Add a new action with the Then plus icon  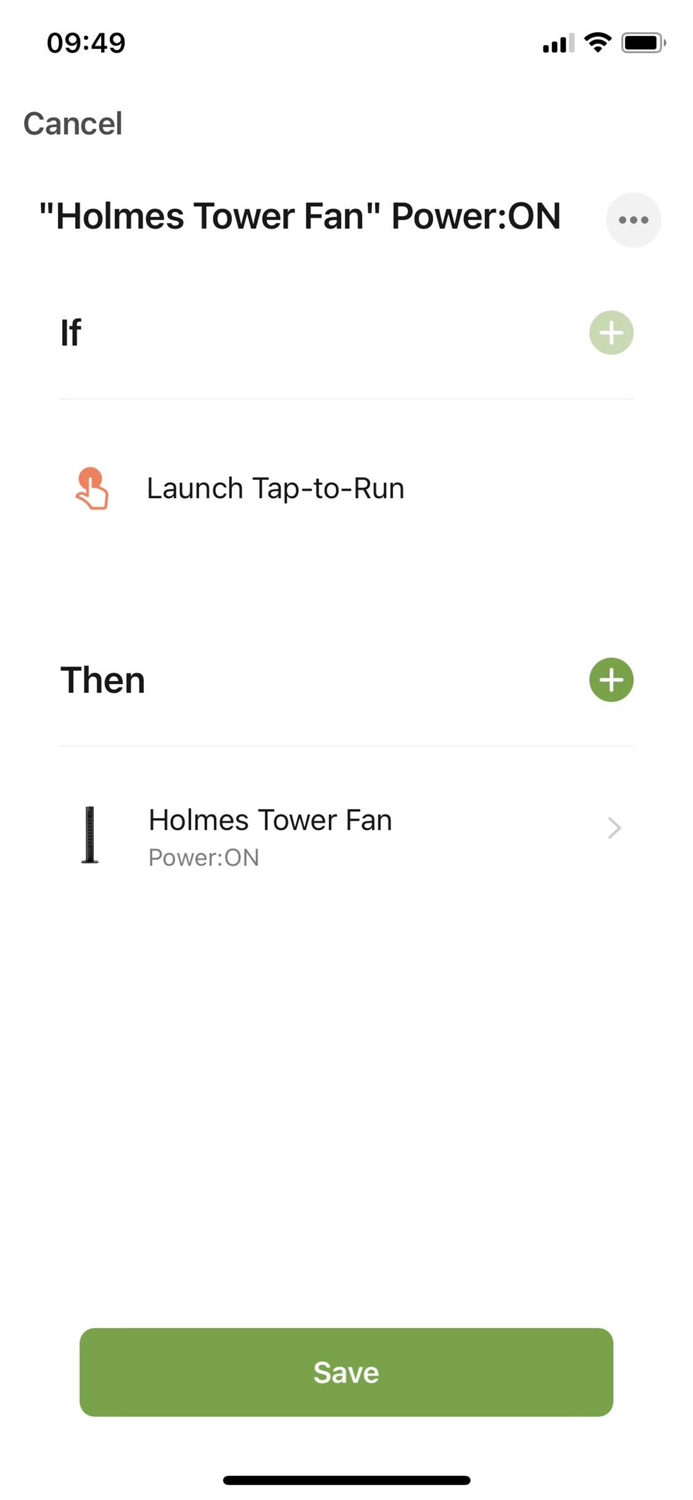click(x=611, y=679)
